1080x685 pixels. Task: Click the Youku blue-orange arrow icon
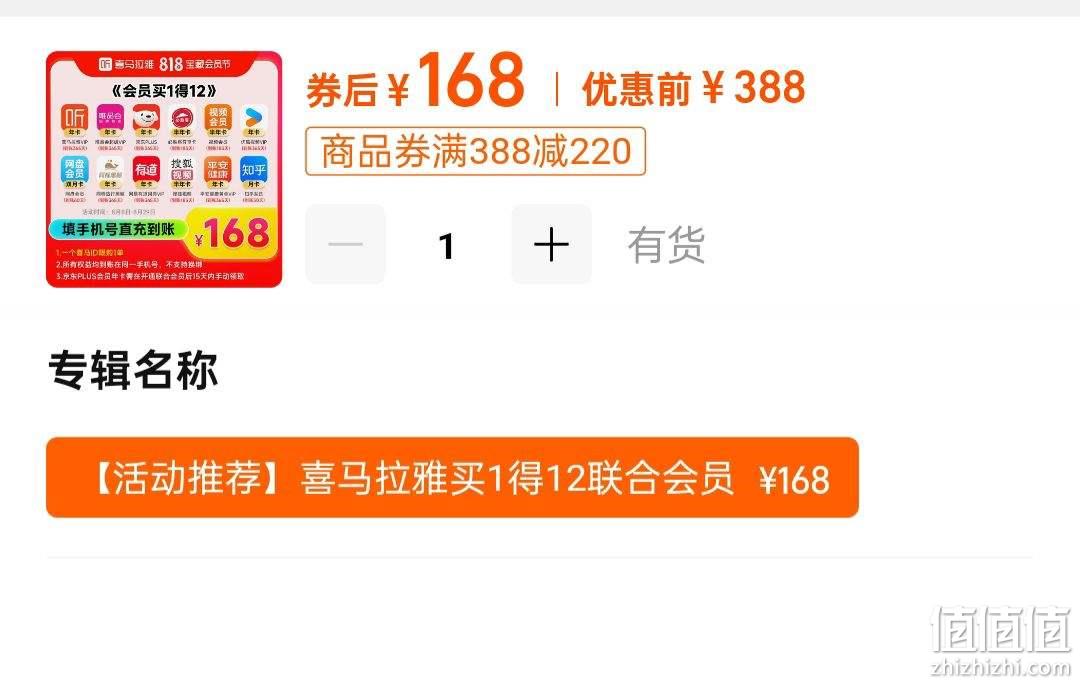coord(254,117)
